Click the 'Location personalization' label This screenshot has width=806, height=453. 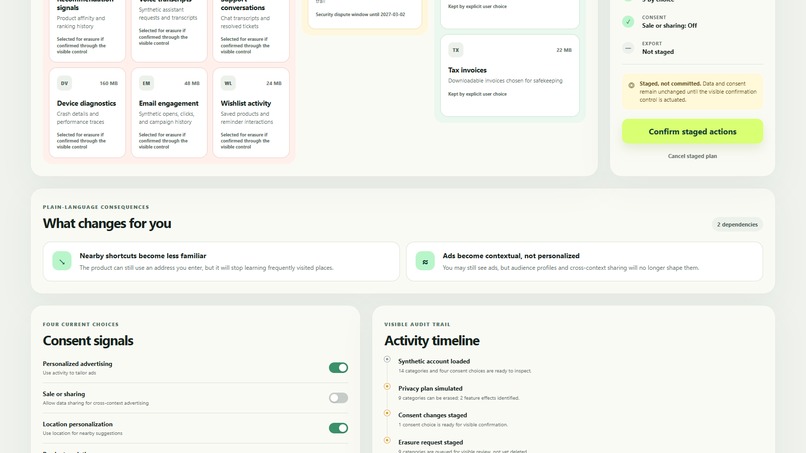(78, 424)
